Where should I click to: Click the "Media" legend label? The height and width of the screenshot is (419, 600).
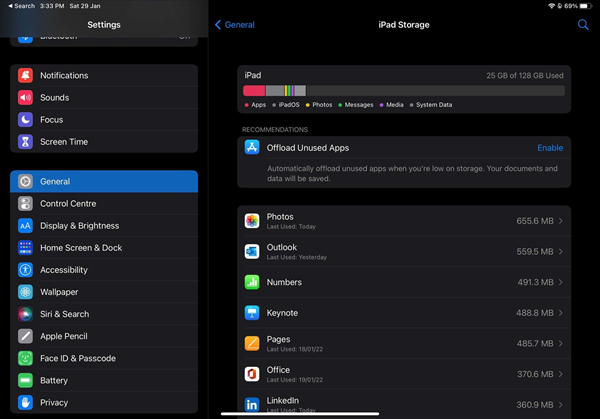click(395, 104)
